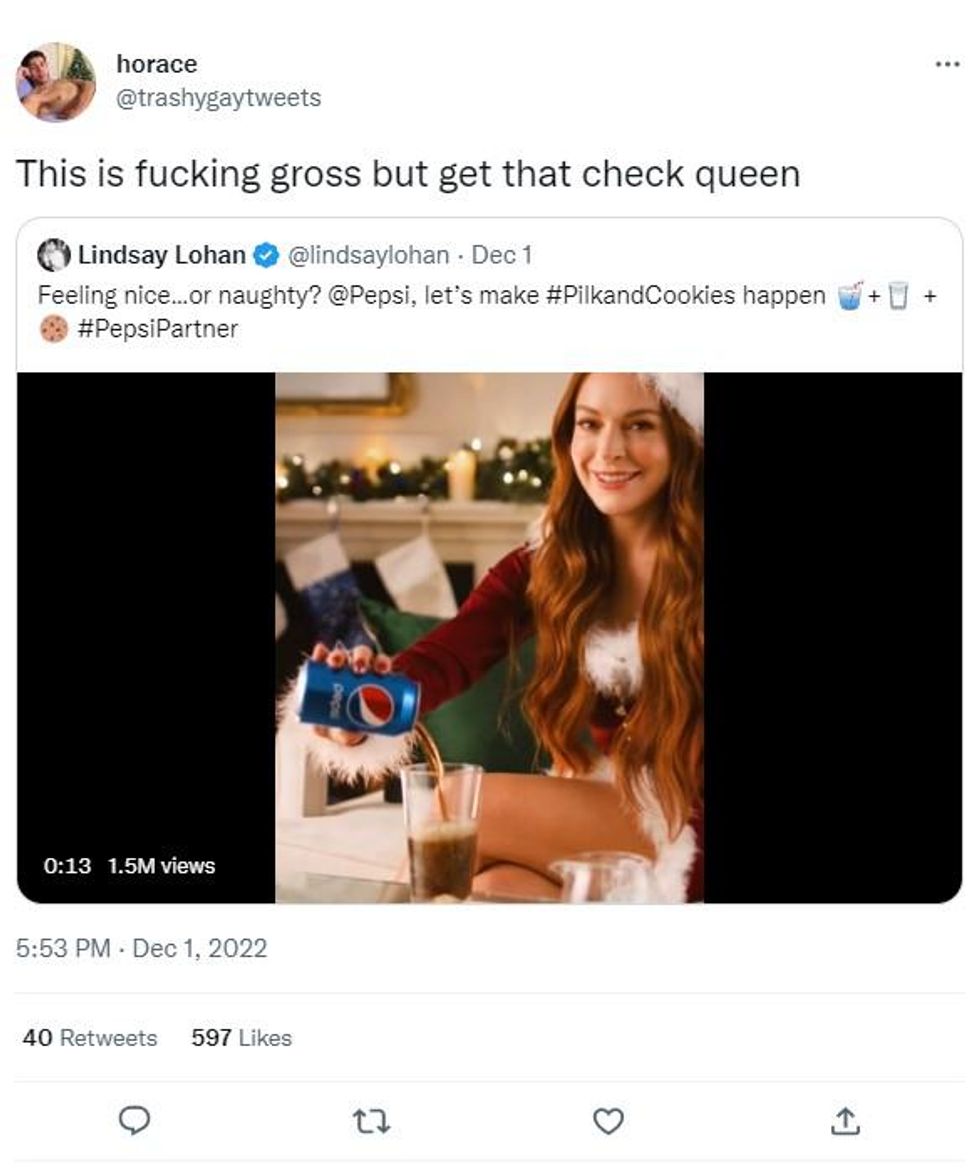Open the three-dot more options menu
Viewport: 980px width, 1168px height.
(x=946, y=64)
